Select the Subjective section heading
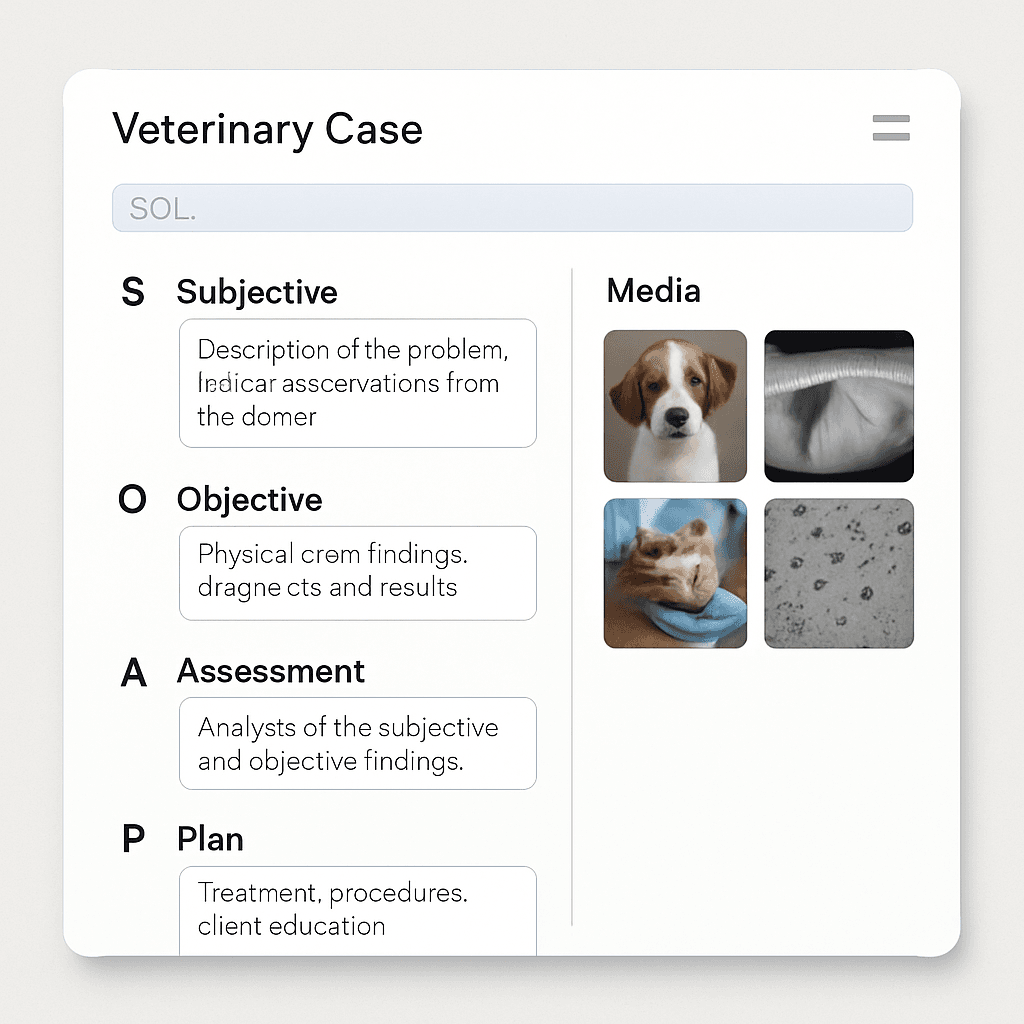Screen dimensions: 1024x1024 [x=256, y=292]
